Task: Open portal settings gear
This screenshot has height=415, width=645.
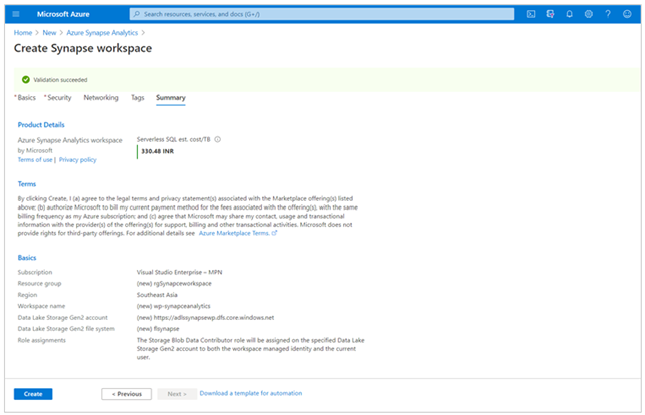Action: 589,14
